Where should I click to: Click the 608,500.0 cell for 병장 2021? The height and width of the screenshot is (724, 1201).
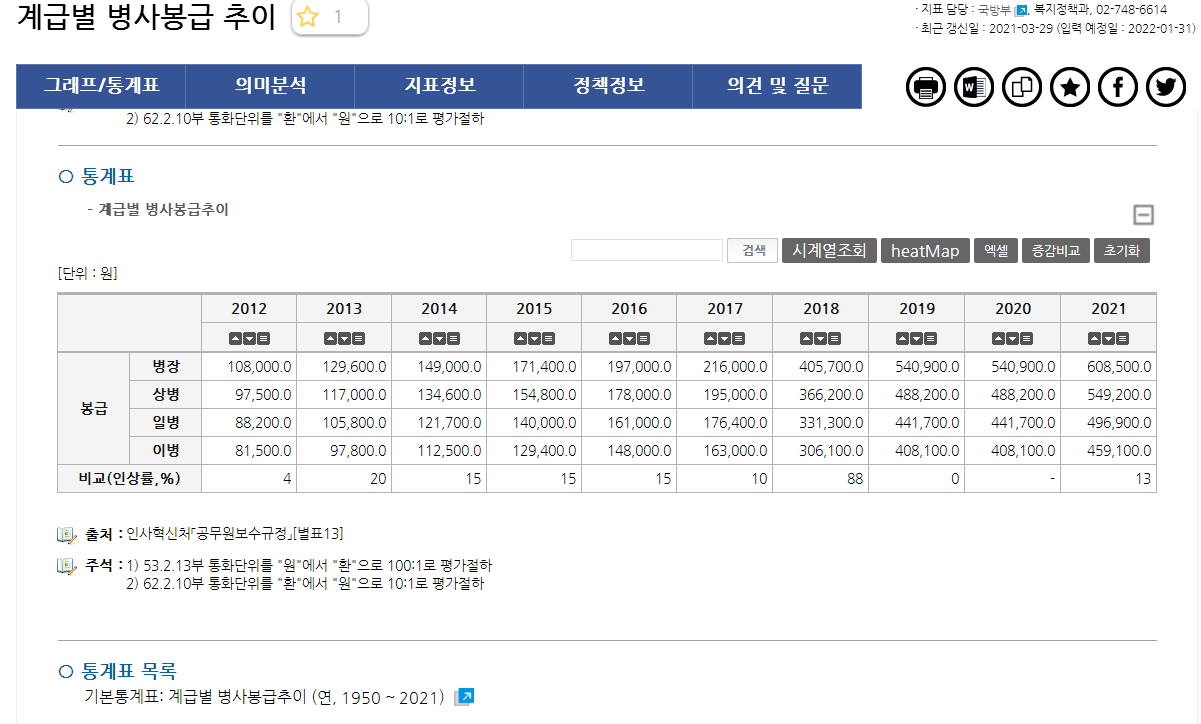1108,367
